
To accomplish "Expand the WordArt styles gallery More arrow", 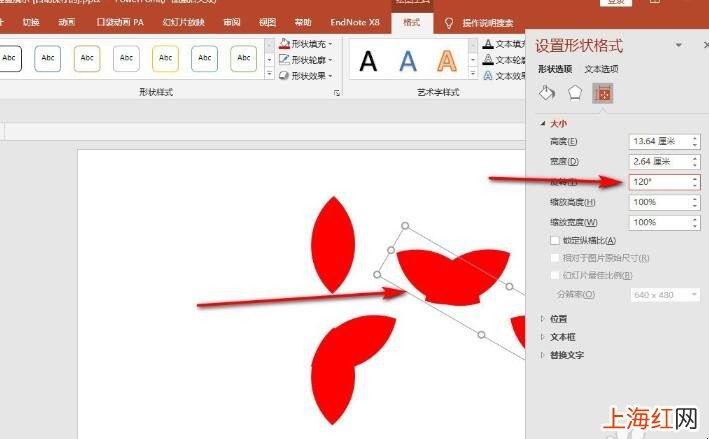I will coord(473,73).
